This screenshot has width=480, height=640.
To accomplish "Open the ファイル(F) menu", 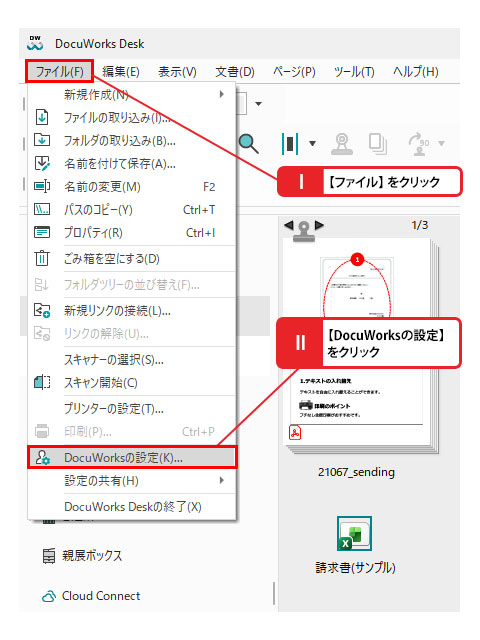I will tap(60, 72).
